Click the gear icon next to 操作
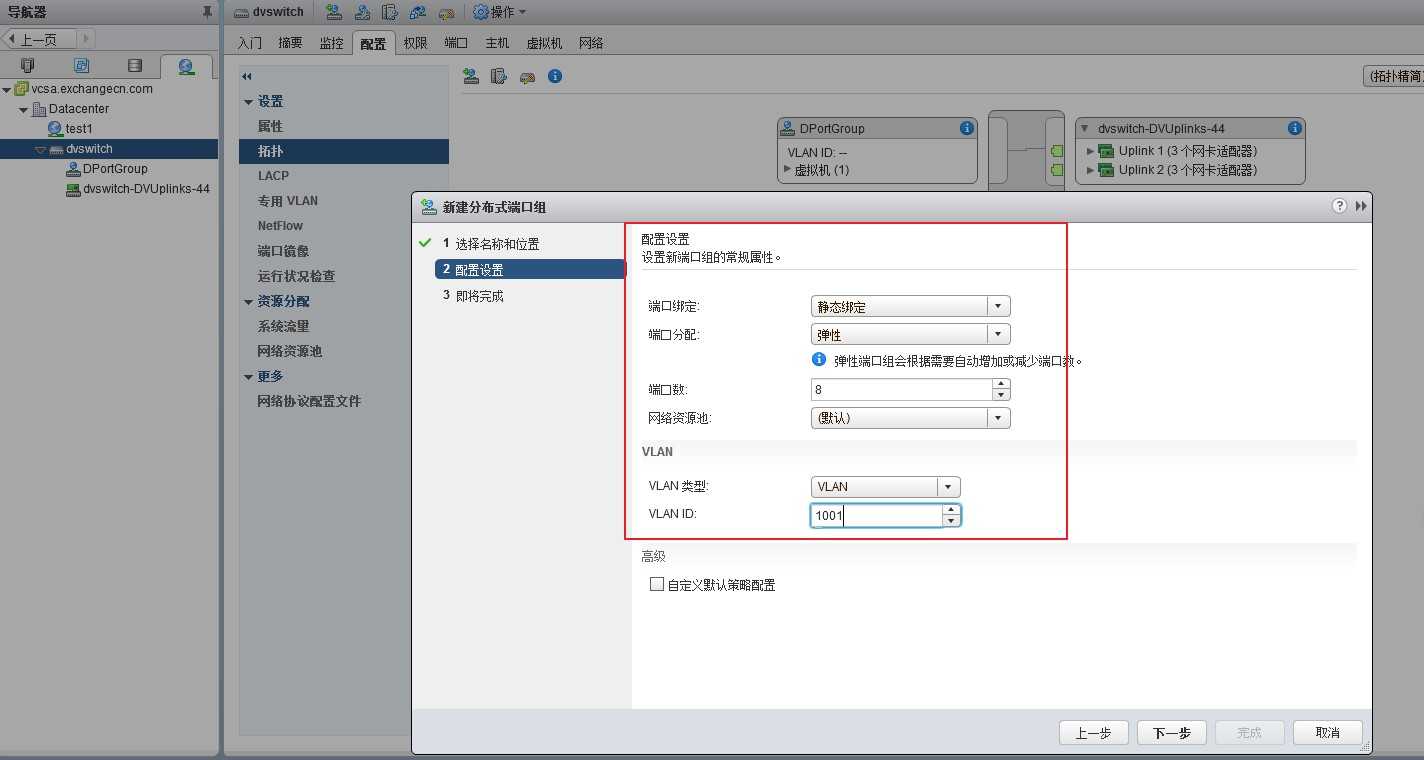Image resolution: width=1424 pixels, height=760 pixels. pos(480,12)
